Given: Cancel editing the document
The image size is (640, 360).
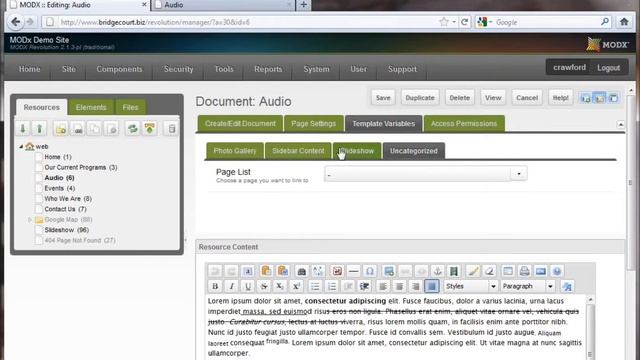Looking at the screenshot, I should pos(527,98).
